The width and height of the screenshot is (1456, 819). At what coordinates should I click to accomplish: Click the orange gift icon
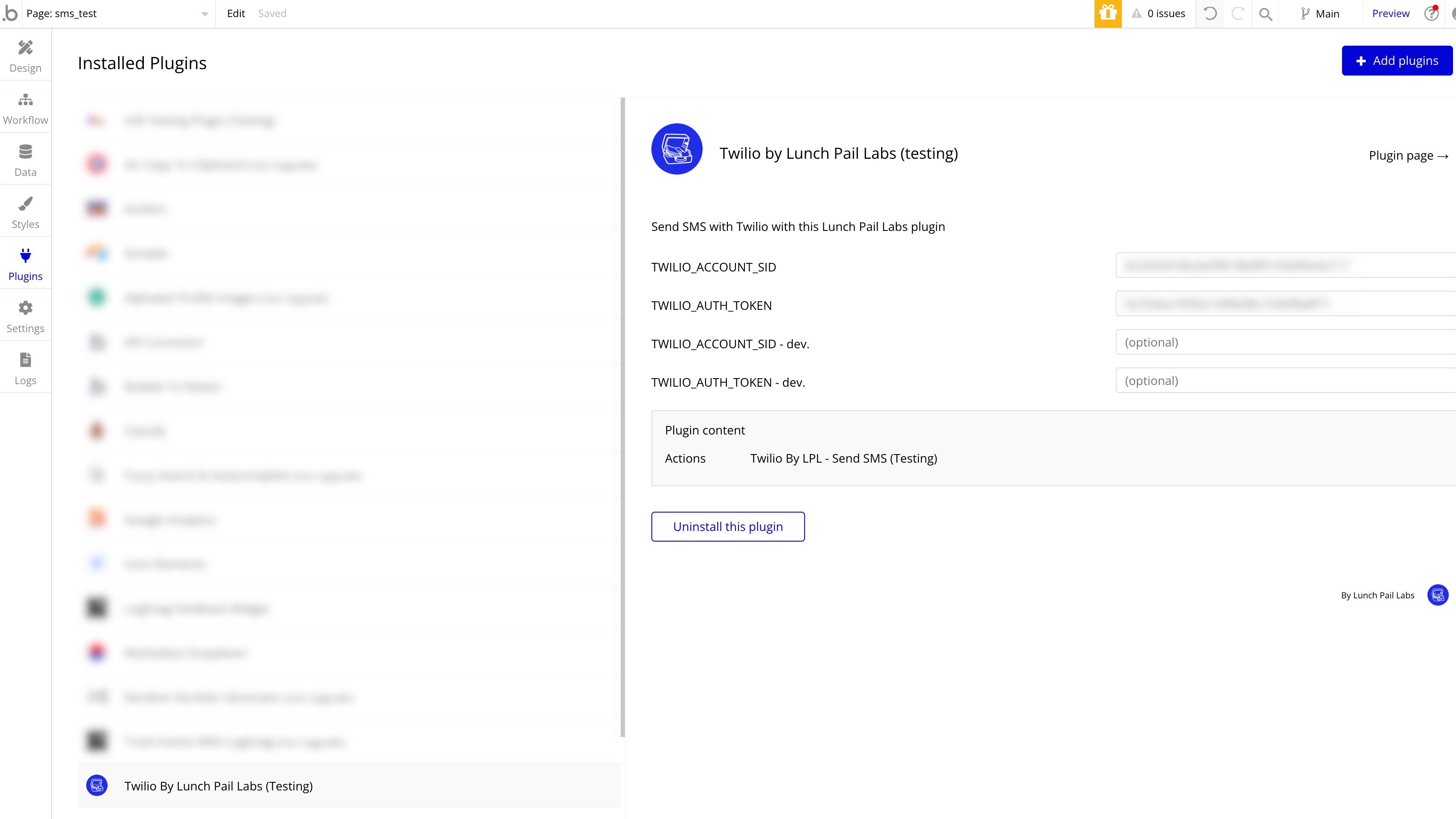click(x=1107, y=14)
